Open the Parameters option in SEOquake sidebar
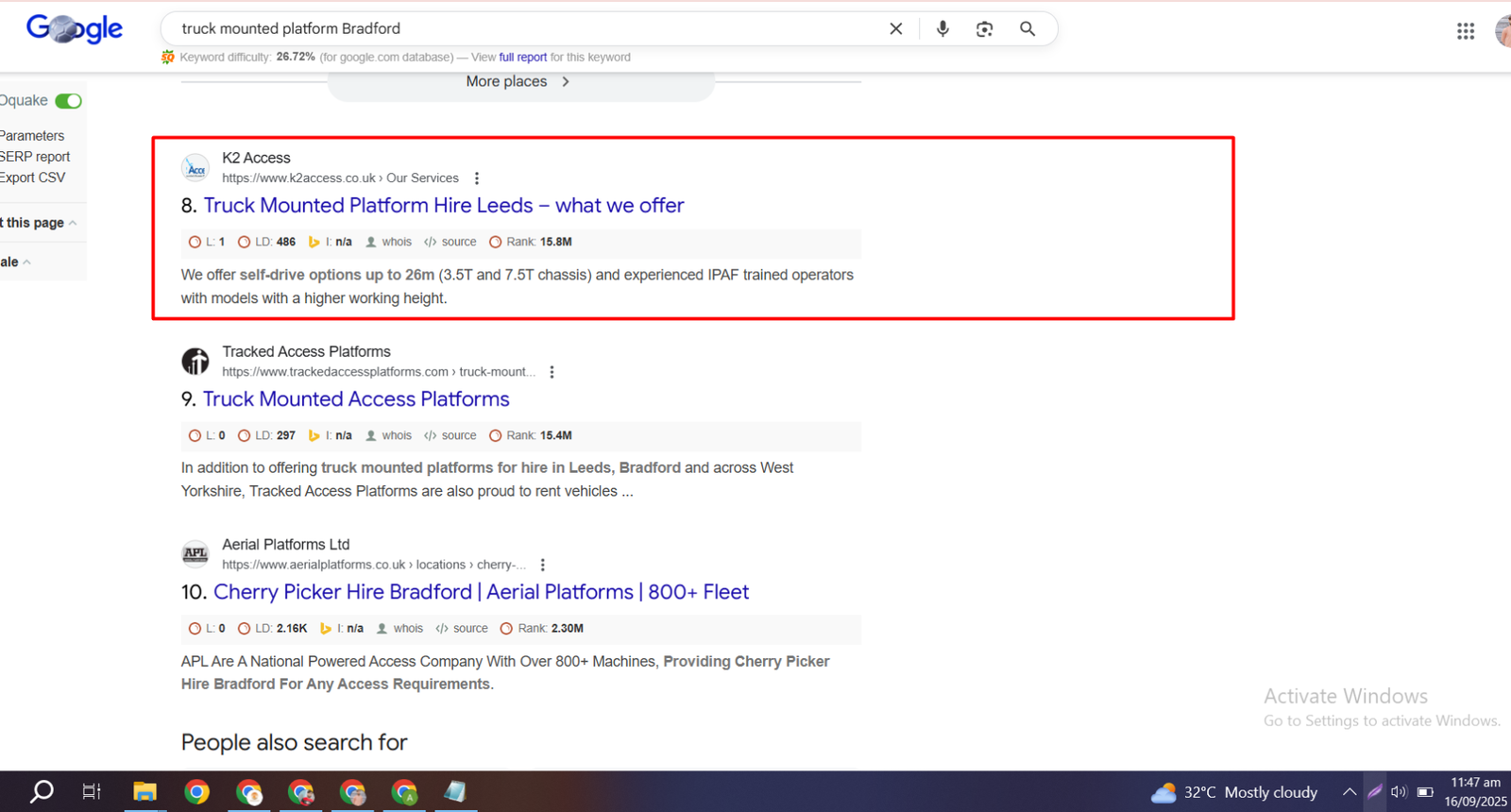The height and width of the screenshot is (812, 1511). pos(32,136)
